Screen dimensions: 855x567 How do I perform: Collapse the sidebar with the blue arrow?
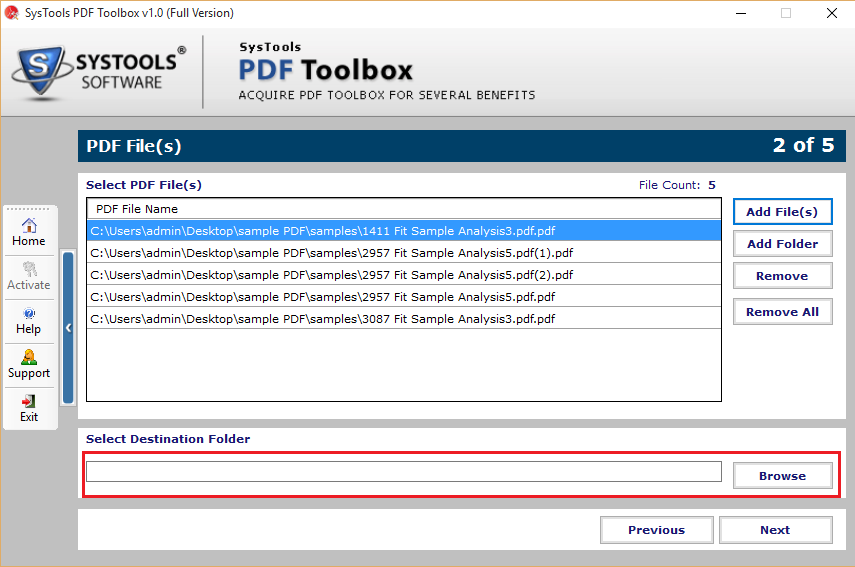pyautogui.click(x=68, y=328)
